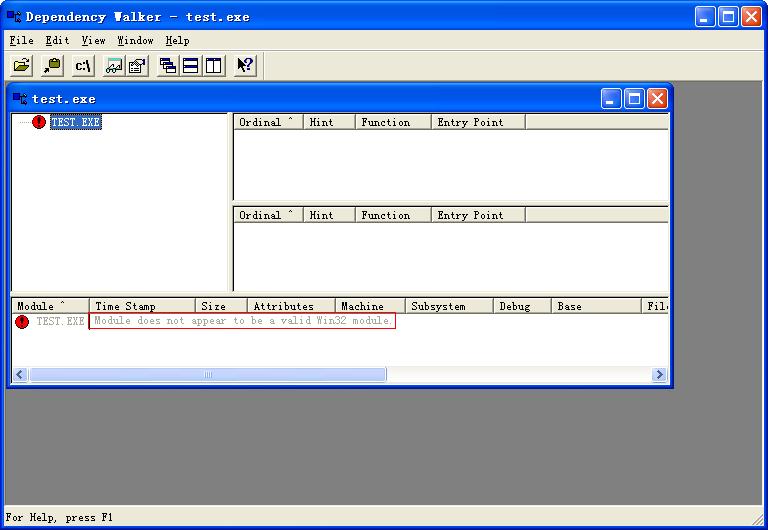The height and width of the screenshot is (530, 768).
Task: Click the test.exe child window title icon
Action: click(x=20, y=98)
